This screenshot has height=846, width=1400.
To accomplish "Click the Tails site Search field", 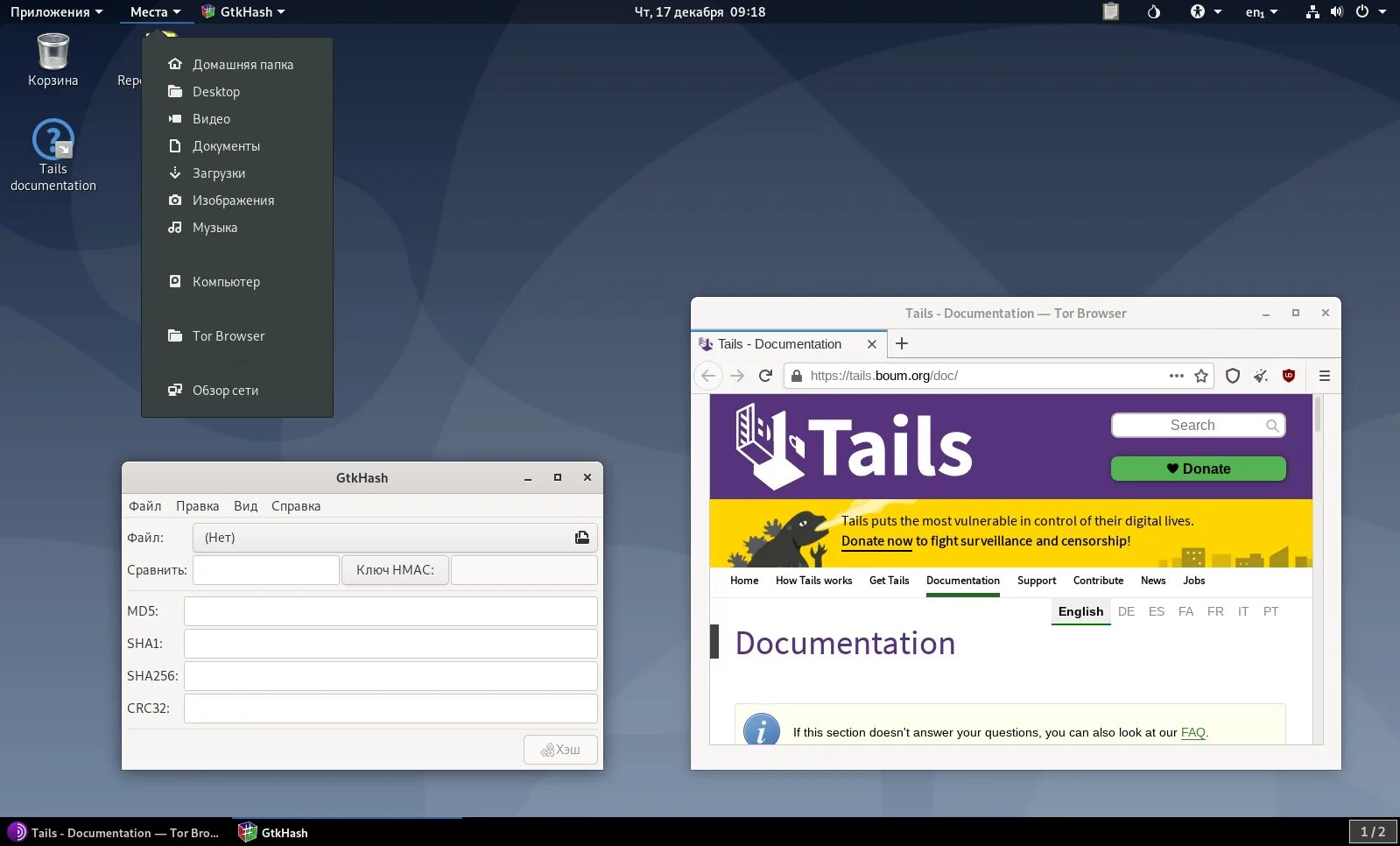I will point(1198,425).
